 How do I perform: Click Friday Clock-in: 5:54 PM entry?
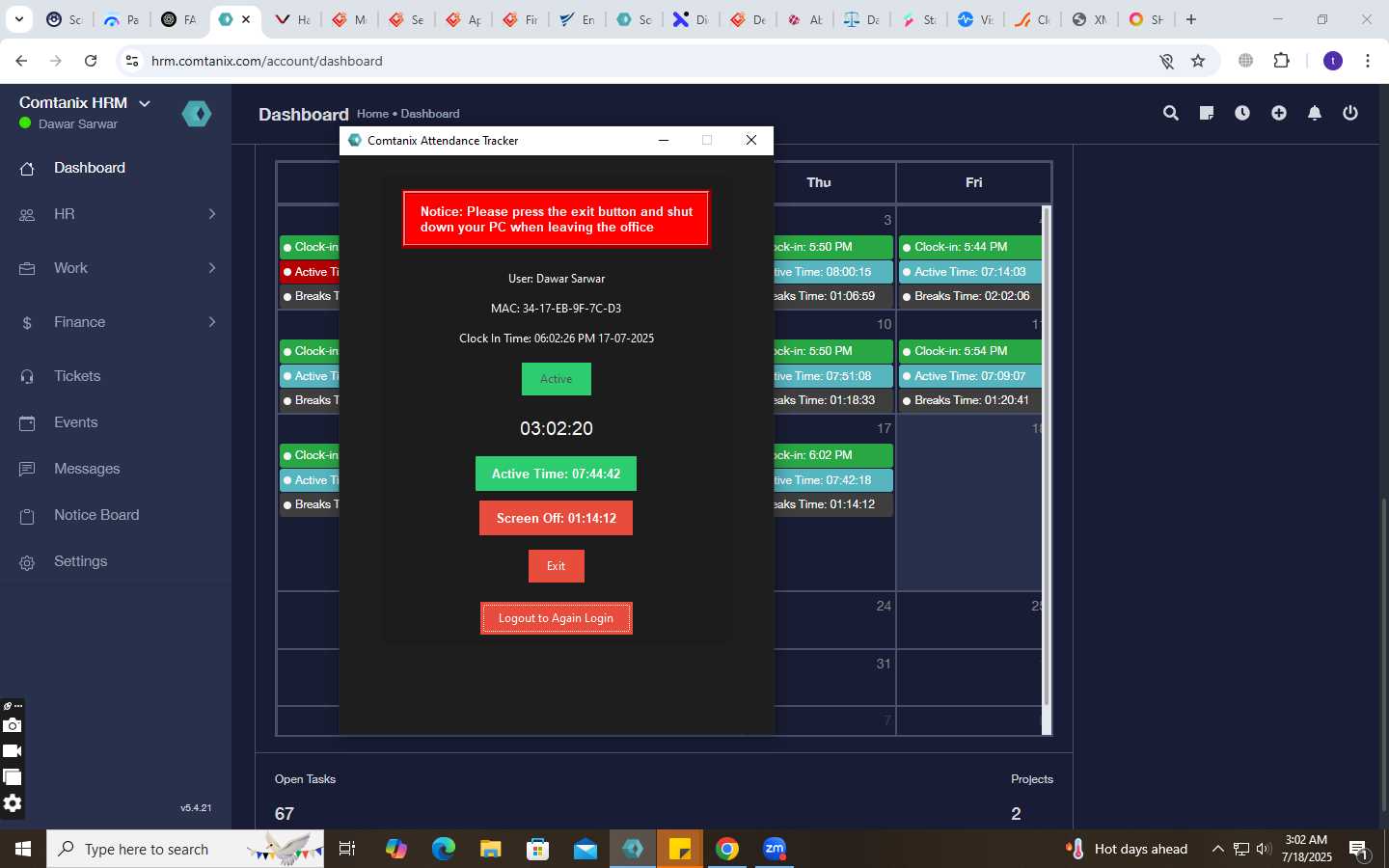click(x=969, y=351)
